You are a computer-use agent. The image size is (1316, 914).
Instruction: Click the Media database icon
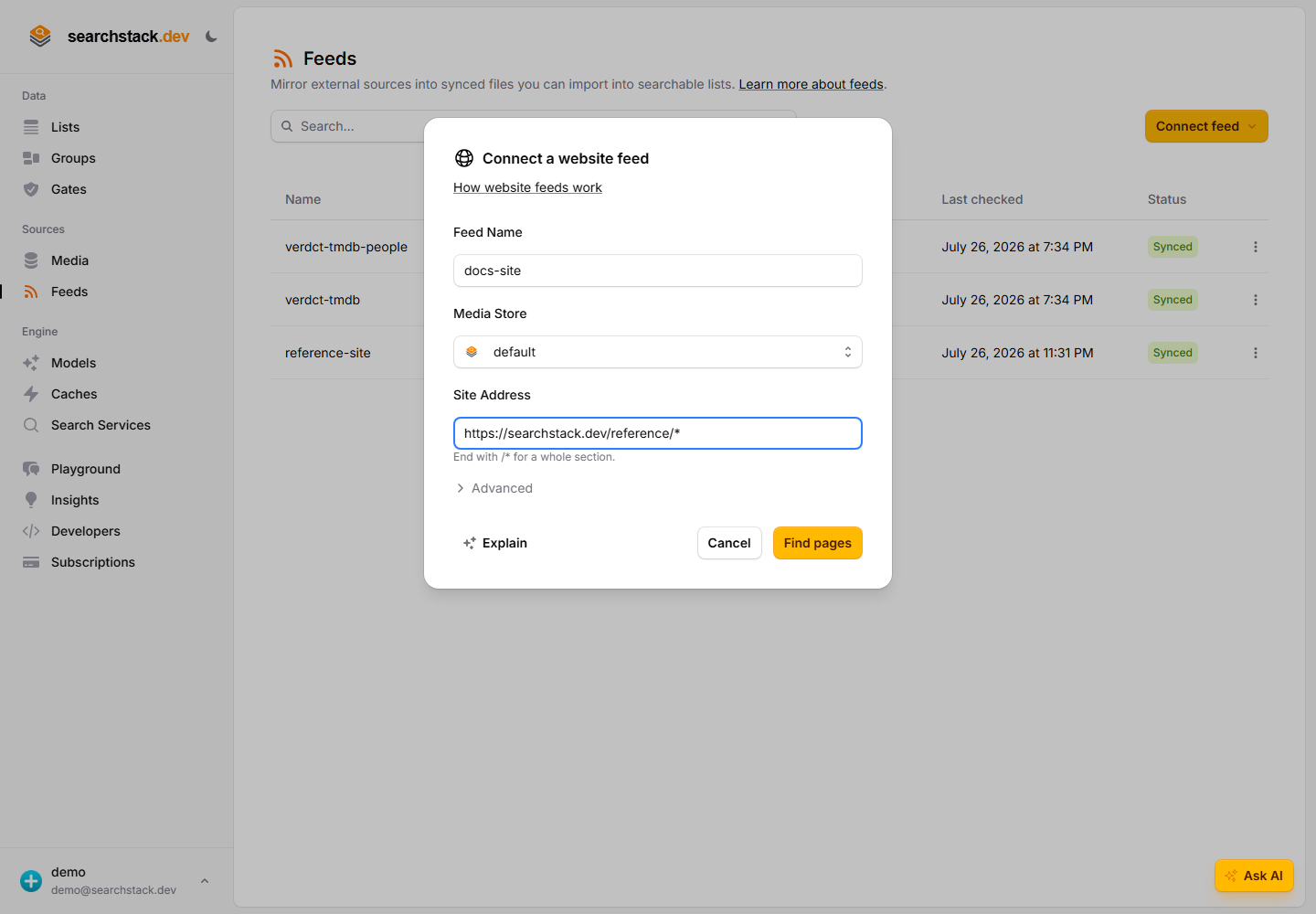click(x=31, y=260)
